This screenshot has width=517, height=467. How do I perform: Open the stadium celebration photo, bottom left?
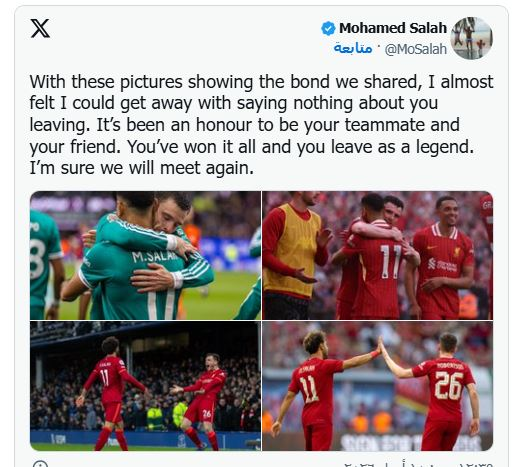pyautogui.click(x=145, y=386)
